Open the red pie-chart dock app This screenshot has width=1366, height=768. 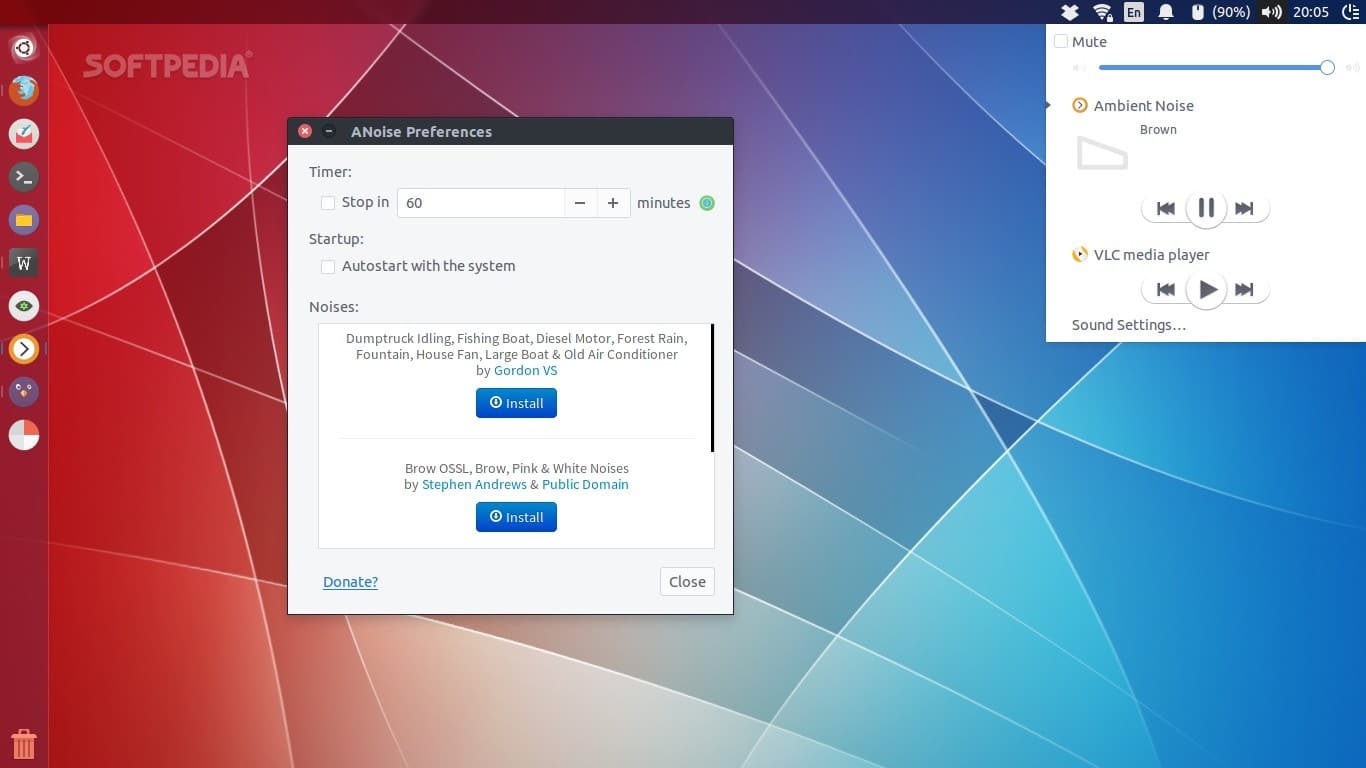24,435
